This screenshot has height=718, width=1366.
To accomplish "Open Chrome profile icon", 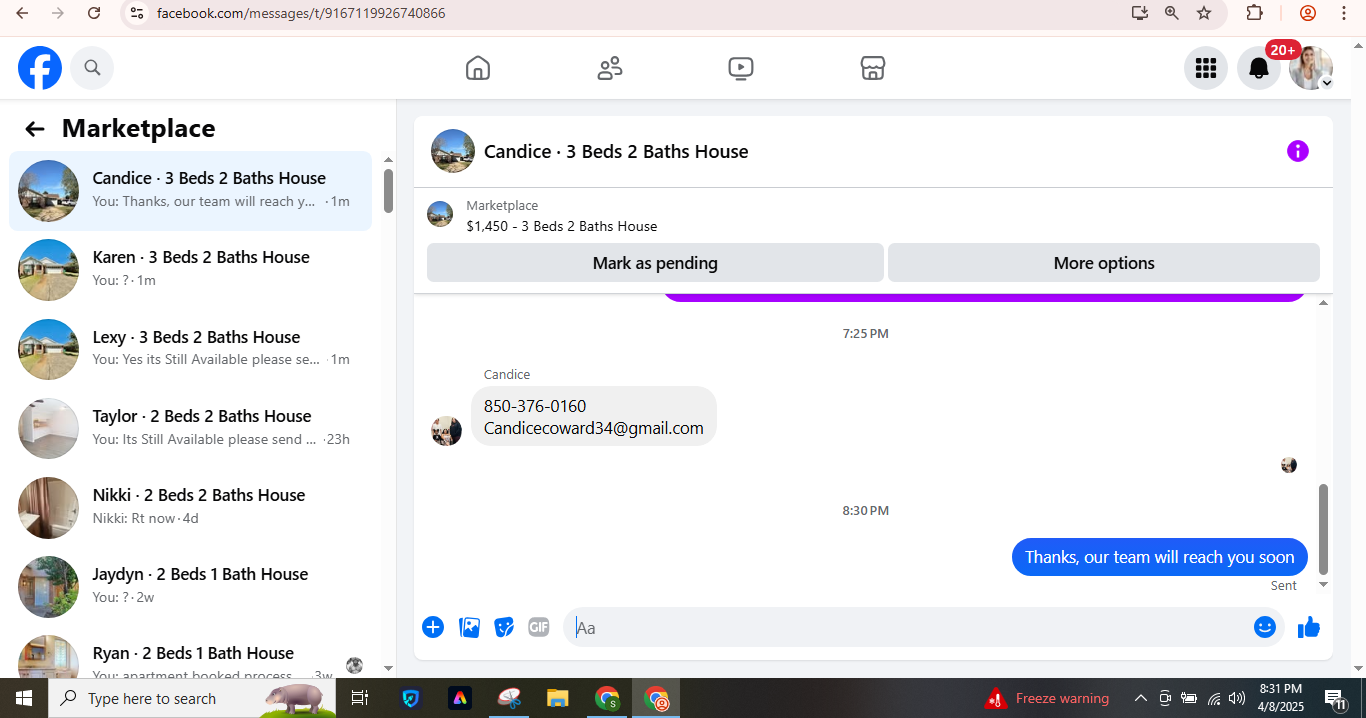I will coord(1308,13).
